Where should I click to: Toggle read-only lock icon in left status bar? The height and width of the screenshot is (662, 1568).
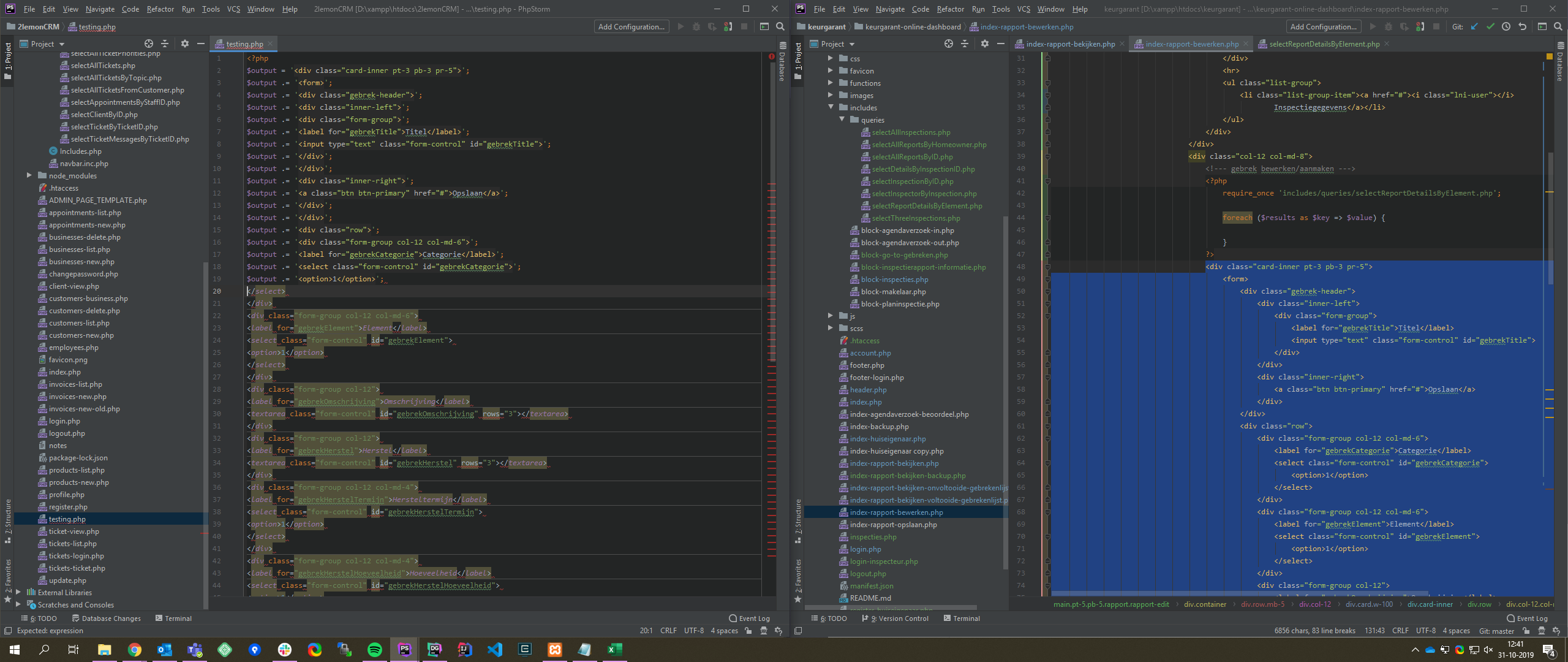tap(748, 631)
